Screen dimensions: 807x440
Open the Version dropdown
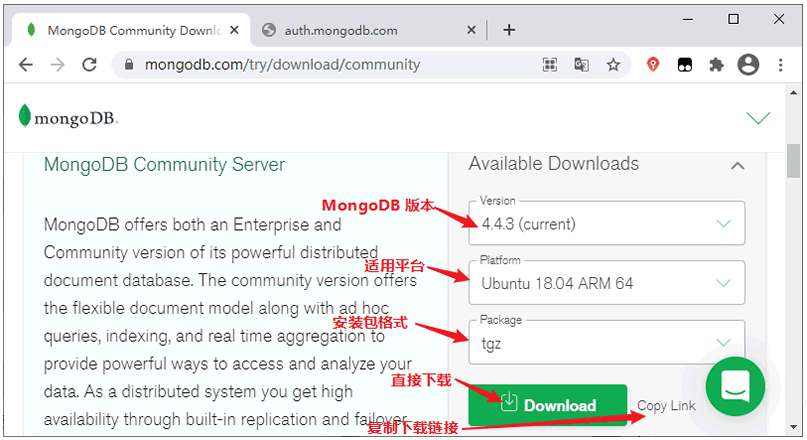pyautogui.click(x=606, y=223)
